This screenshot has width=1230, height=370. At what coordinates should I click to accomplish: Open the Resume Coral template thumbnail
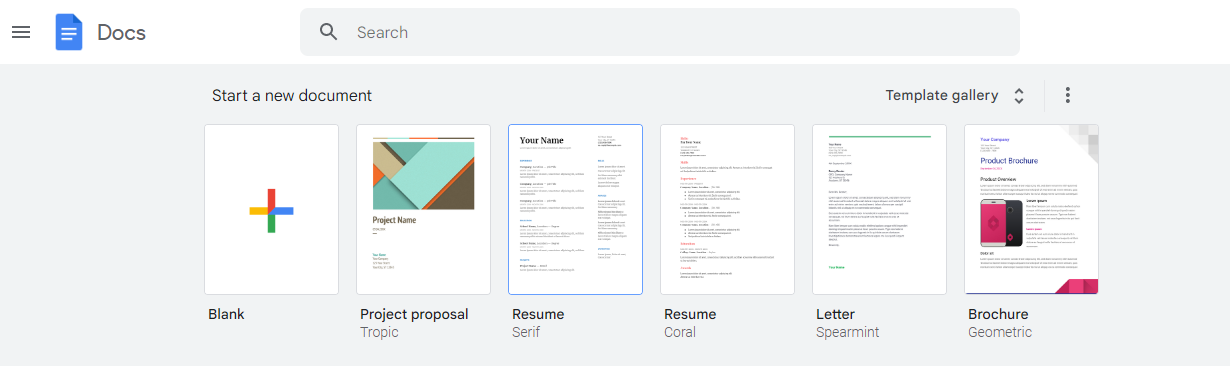727,210
